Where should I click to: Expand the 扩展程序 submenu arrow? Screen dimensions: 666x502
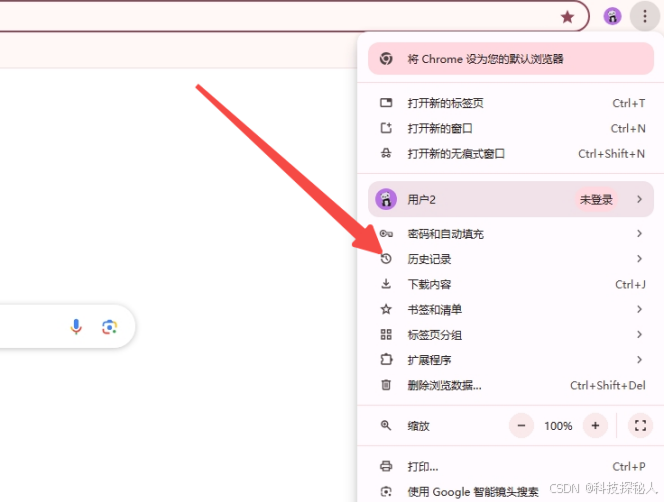point(639,360)
